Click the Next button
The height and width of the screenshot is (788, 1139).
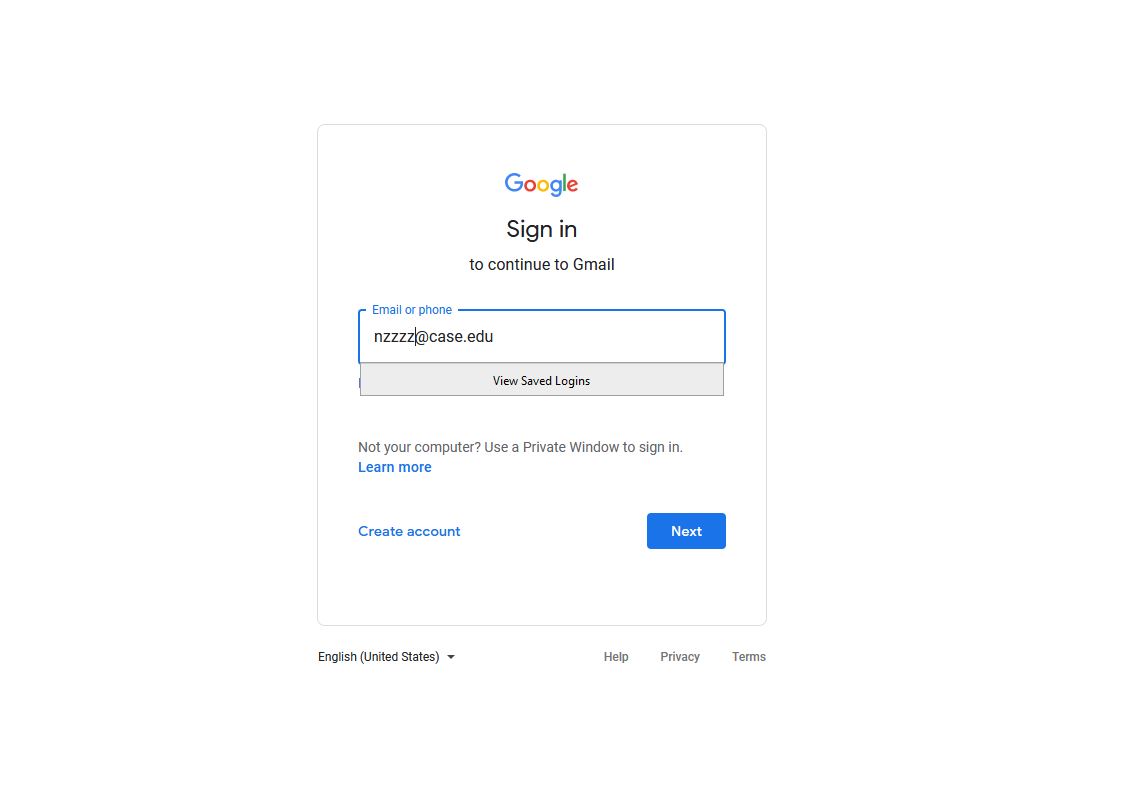point(686,531)
